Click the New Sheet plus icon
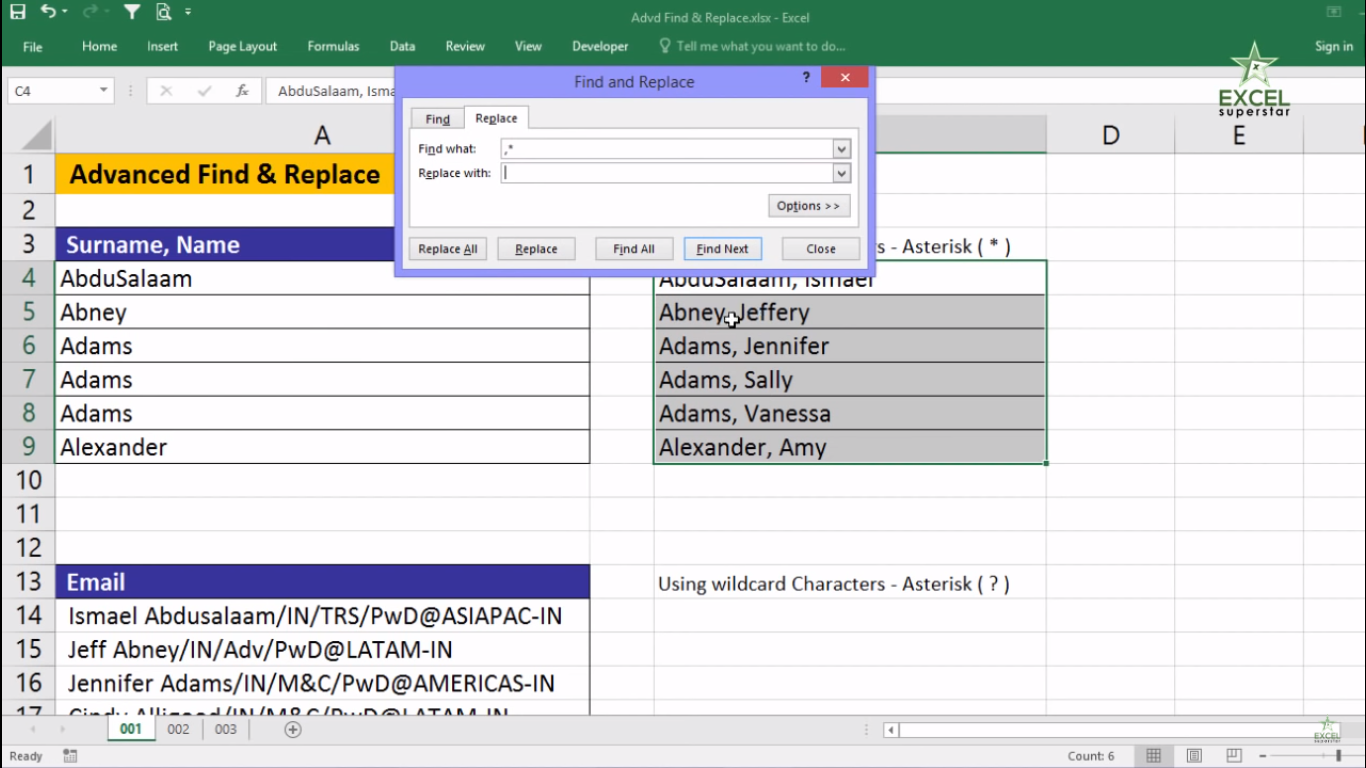Image resolution: width=1366 pixels, height=768 pixels. point(293,729)
